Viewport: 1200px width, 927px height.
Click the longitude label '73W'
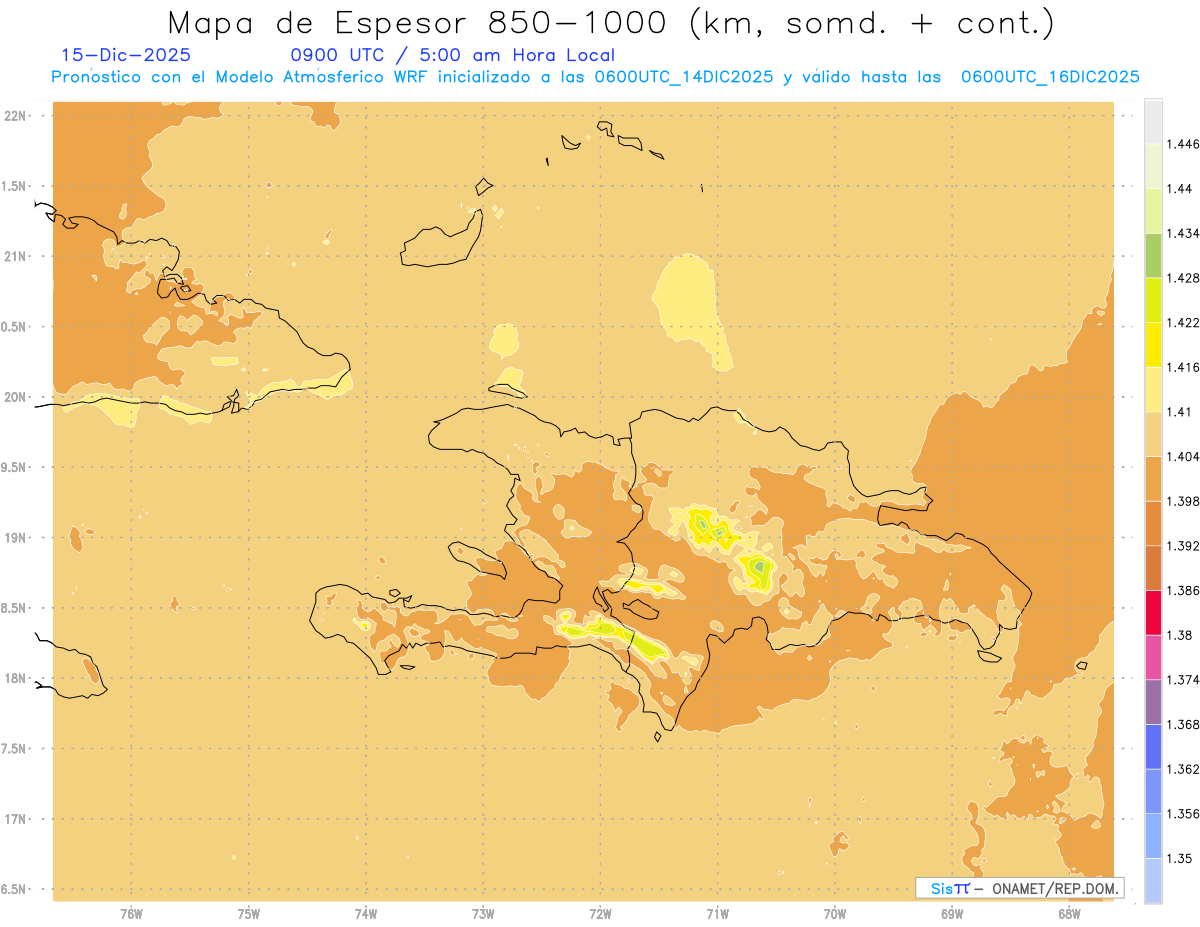pyautogui.click(x=483, y=914)
